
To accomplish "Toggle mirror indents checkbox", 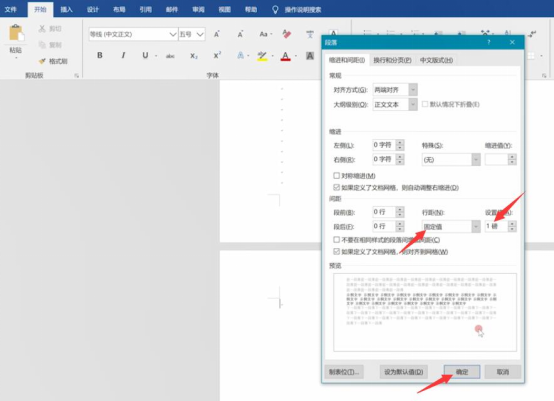I will 336,176.
